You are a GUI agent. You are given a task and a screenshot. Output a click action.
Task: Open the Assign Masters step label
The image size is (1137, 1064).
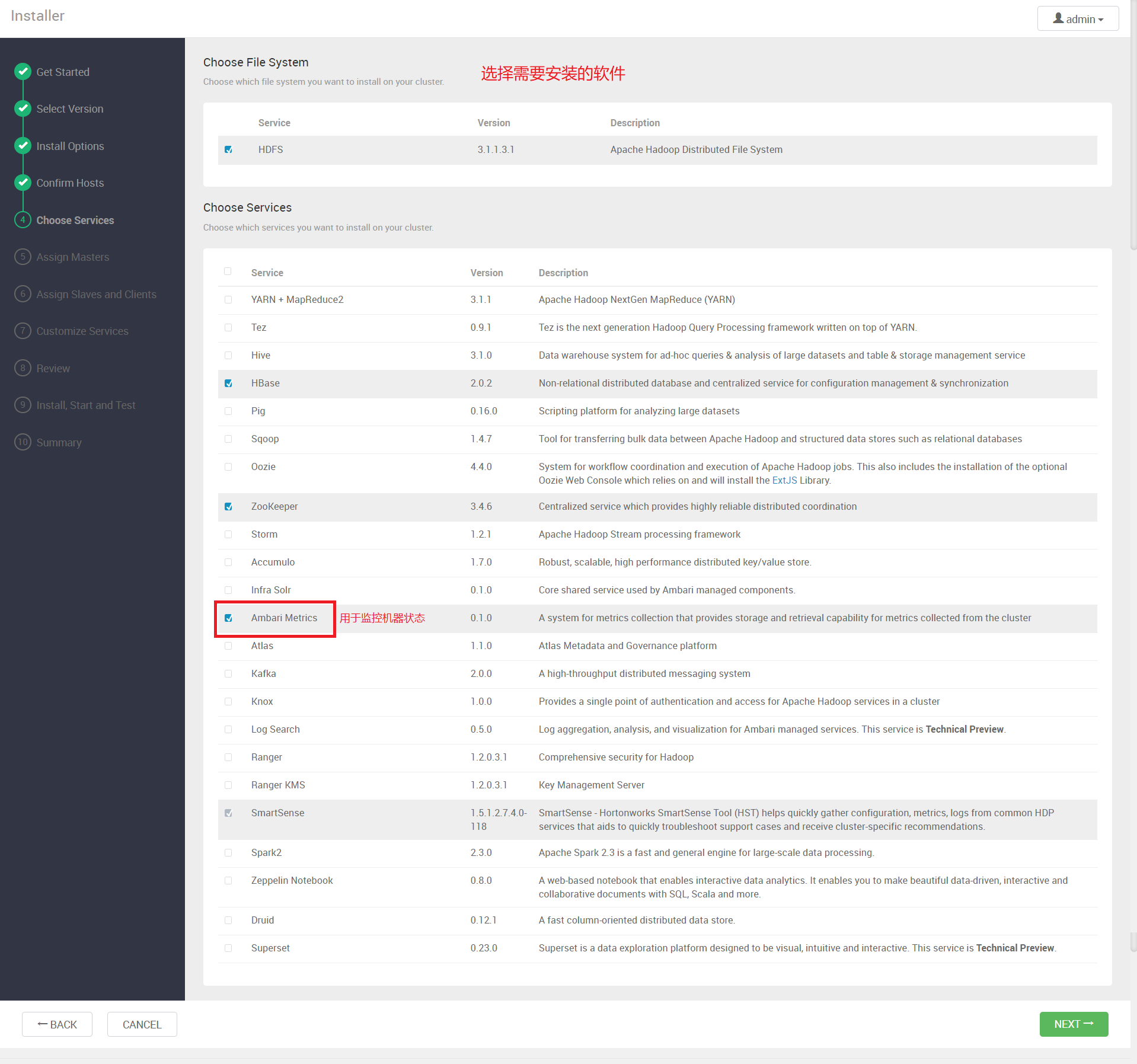pyautogui.click(x=73, y=257)
